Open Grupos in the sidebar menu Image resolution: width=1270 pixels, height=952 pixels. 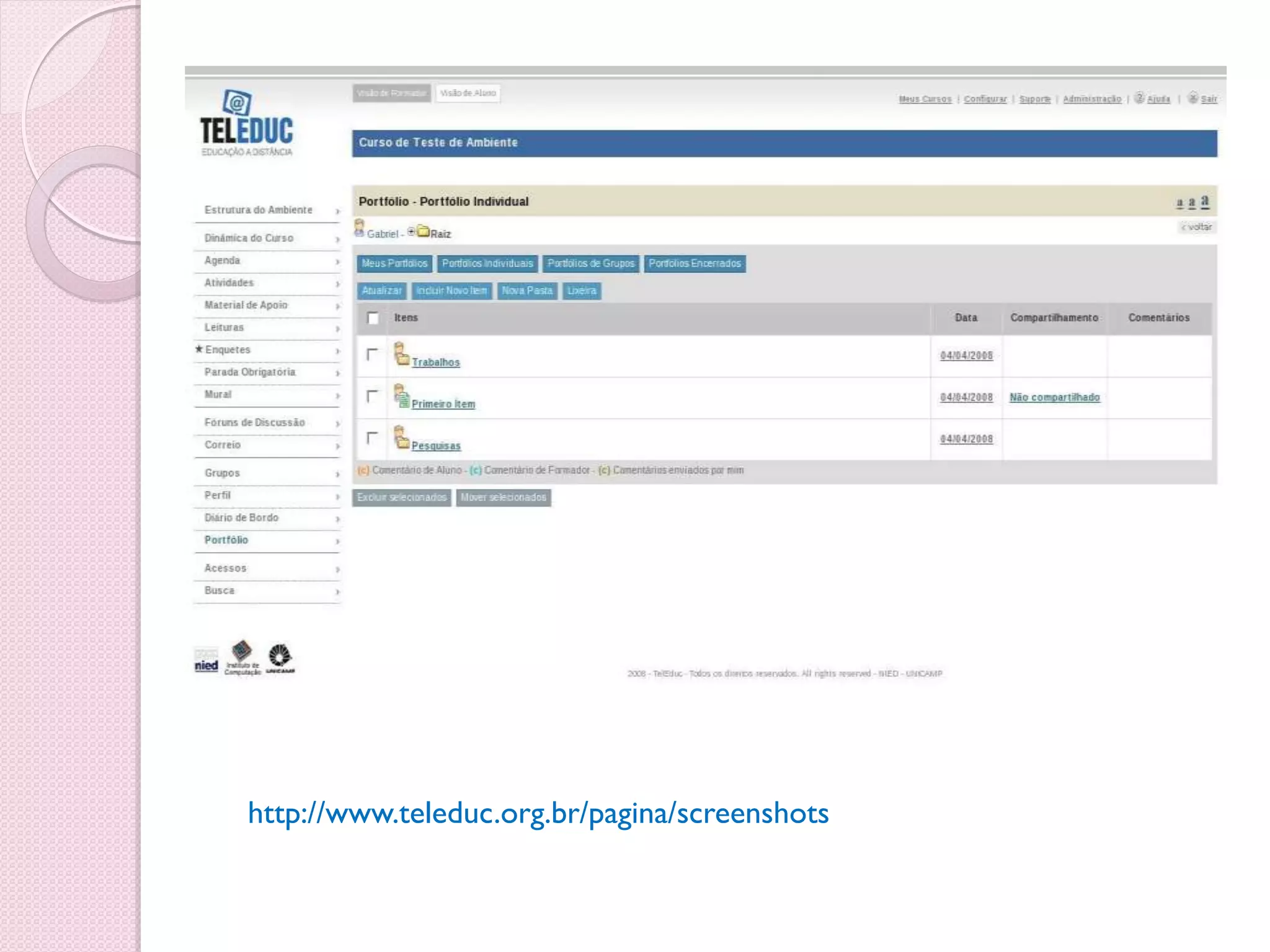pos(222,473)
